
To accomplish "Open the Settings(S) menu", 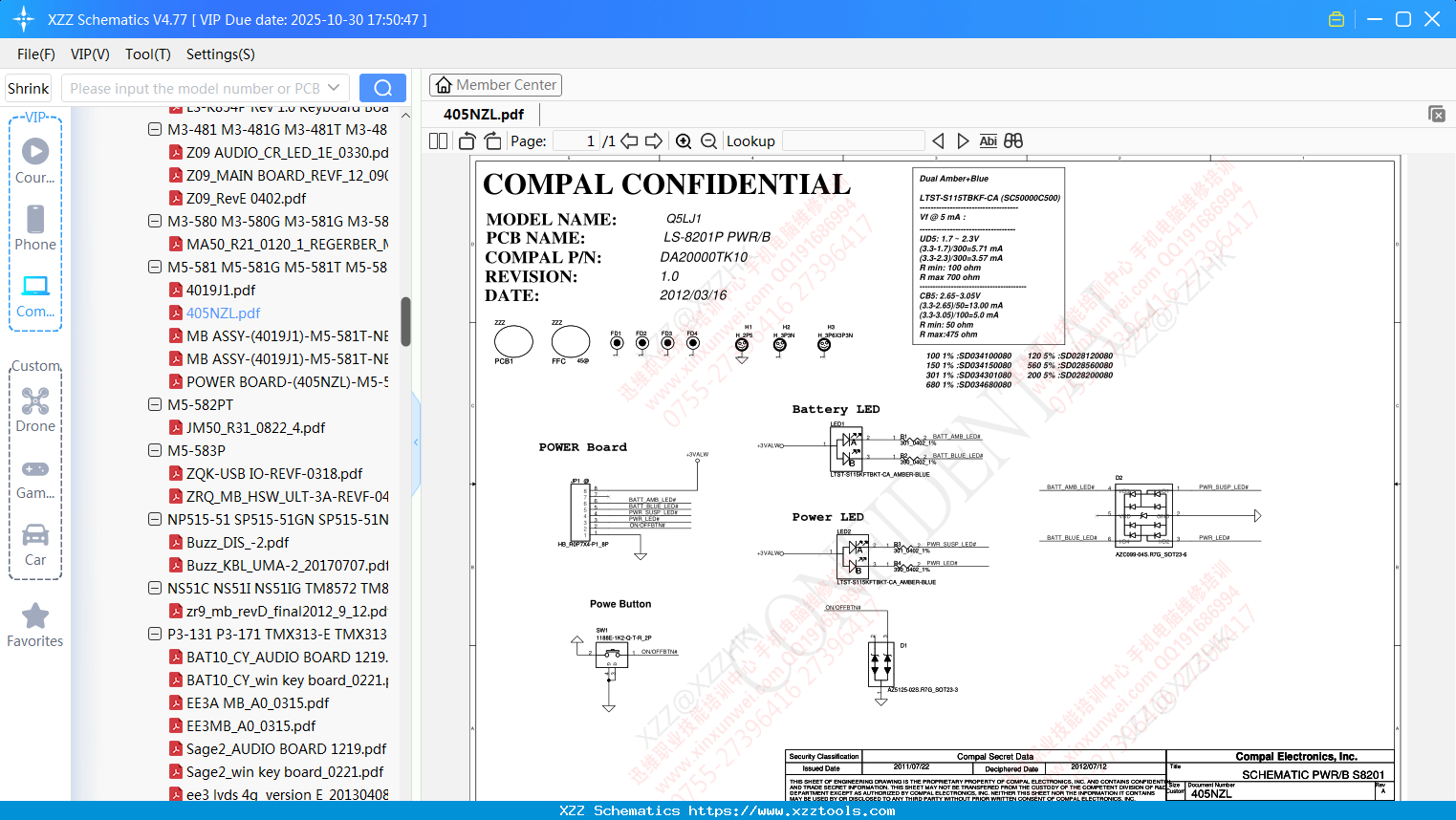I will [x=221, y=54].
